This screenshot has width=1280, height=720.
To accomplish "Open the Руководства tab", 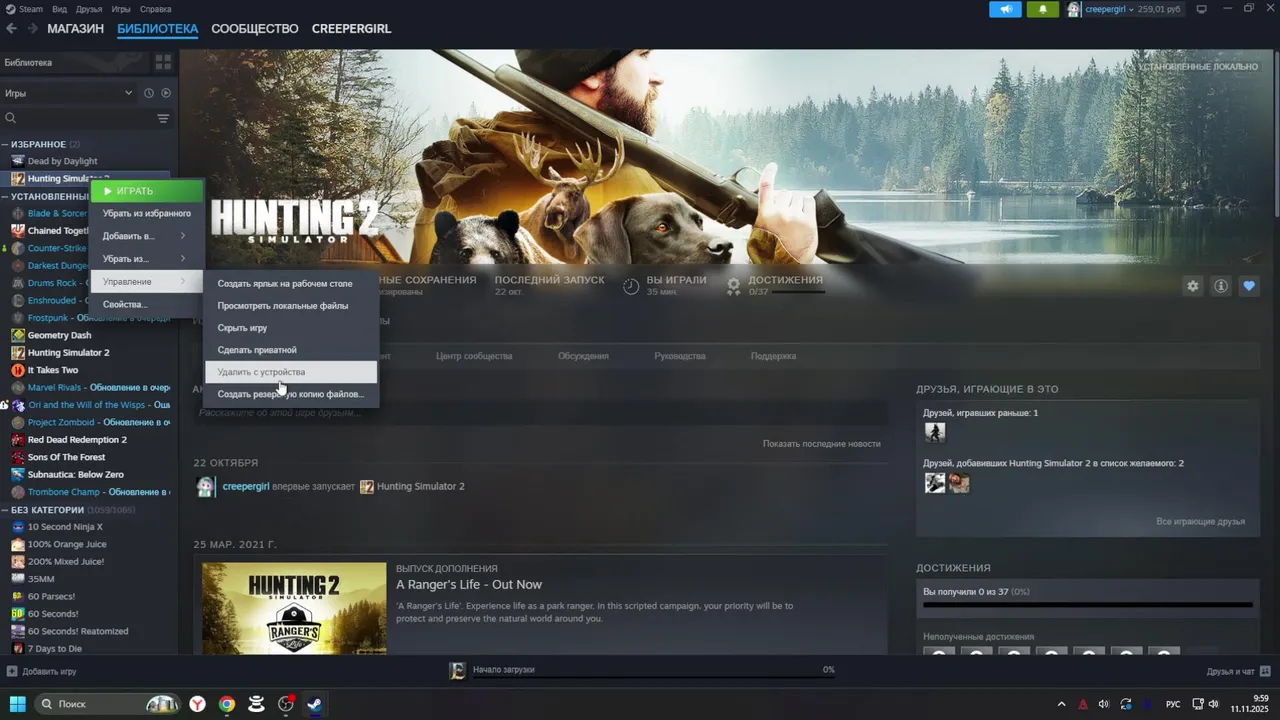I will (680, 356).
